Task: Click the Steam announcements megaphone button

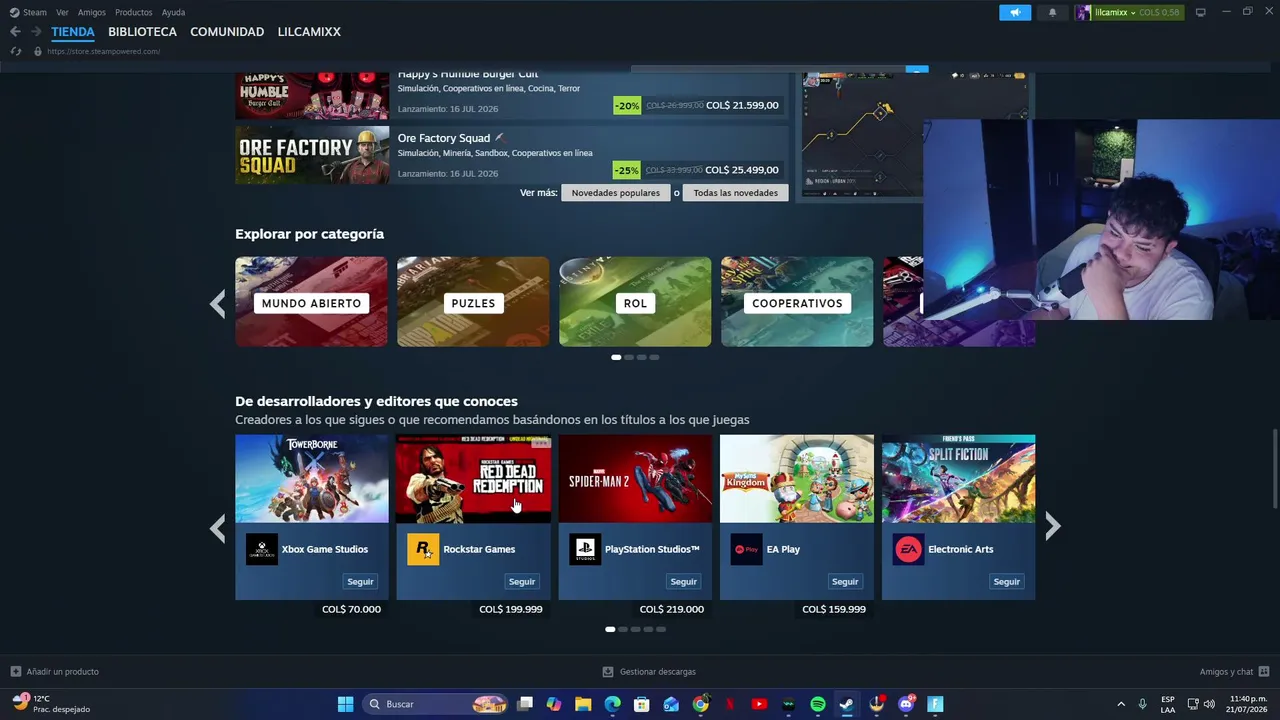Action: (x=1015, y=13)
